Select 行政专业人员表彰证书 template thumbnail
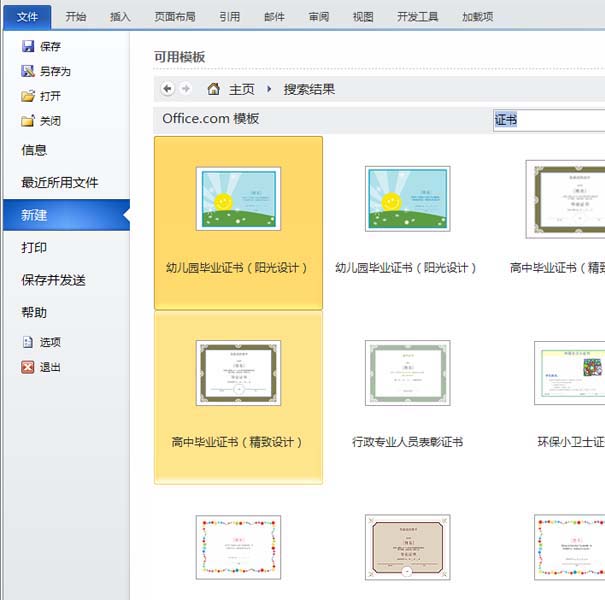The image size is (605, 600). (407, 373)
